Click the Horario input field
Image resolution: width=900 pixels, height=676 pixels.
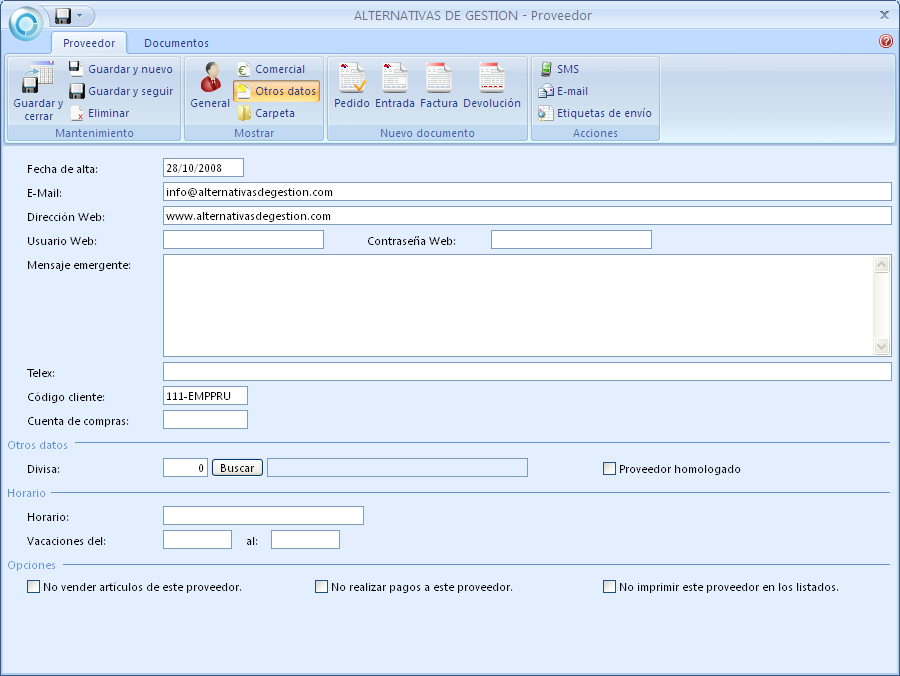(x=263, y=516)
